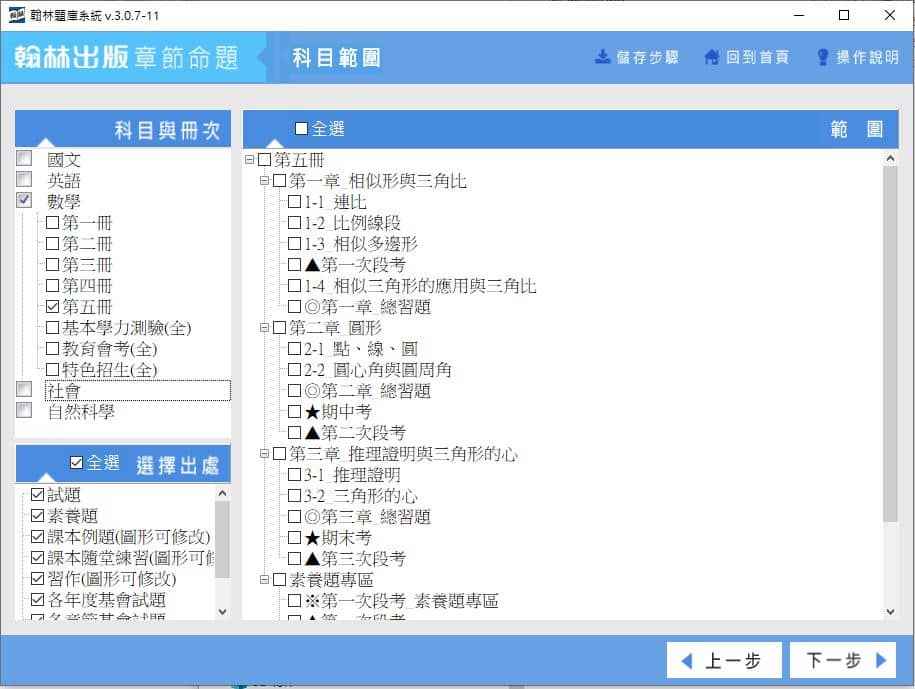Select 特色招生(全) row
Viewport: 915px width, 689px height.
(x=110, y=370)
